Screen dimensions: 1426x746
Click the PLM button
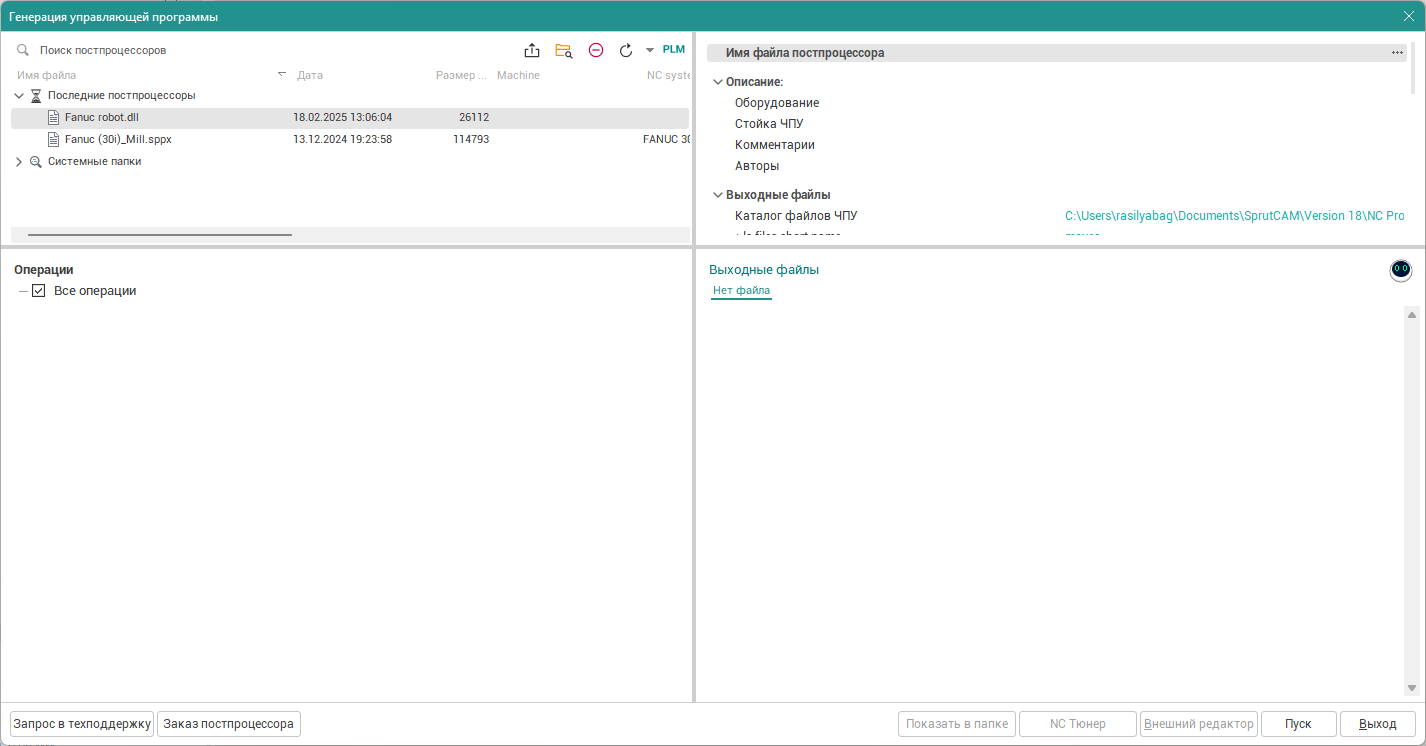pos(674,49)
